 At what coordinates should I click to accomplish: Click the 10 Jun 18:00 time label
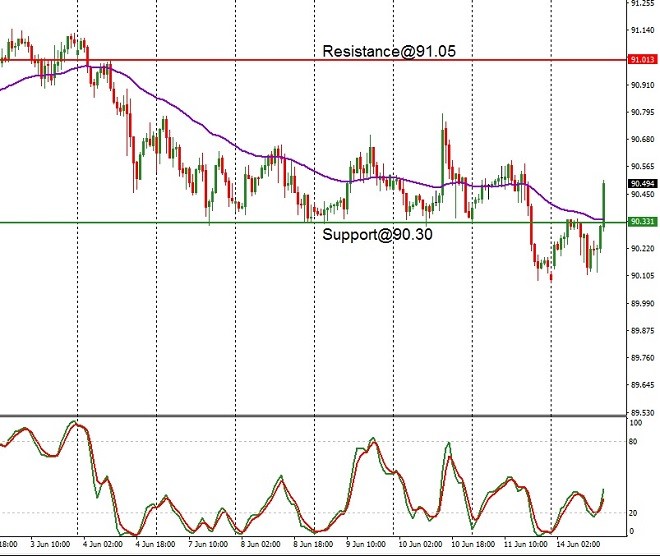[x=473, y=544]
